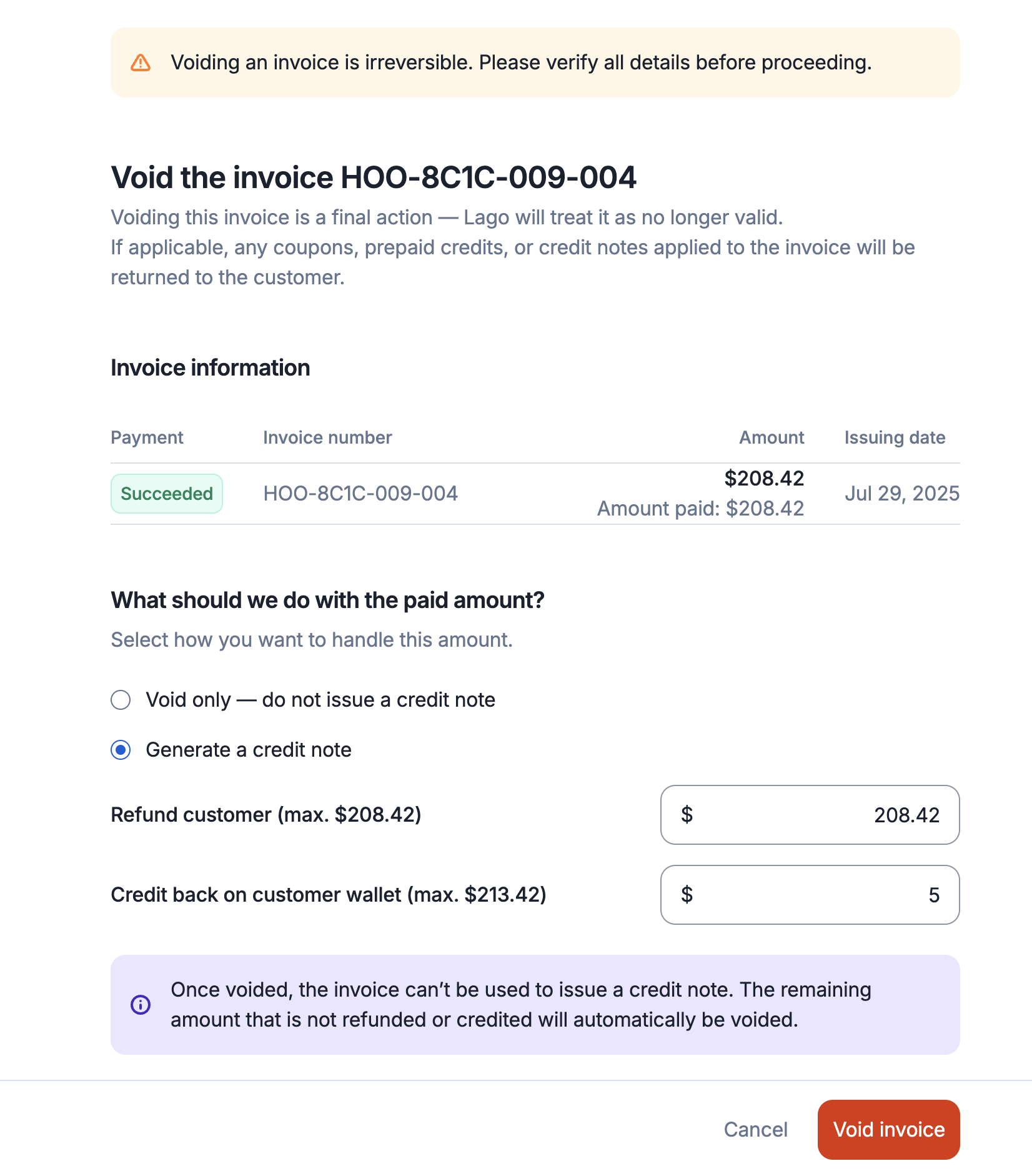Click the Amount column header
Viewport: 1032px width, 1176px height.
(772, 437)
